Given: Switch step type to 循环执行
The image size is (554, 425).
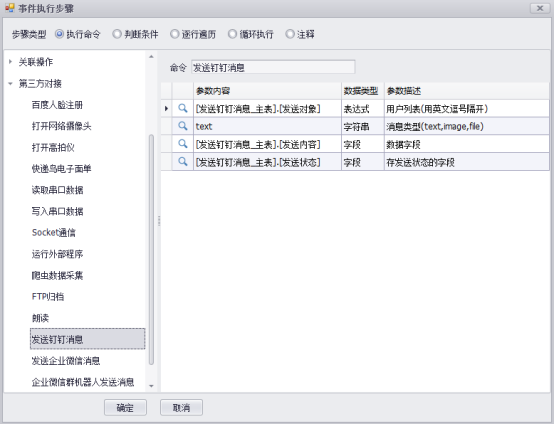Looking at the screenshot, I should click(x=232, y=34).
